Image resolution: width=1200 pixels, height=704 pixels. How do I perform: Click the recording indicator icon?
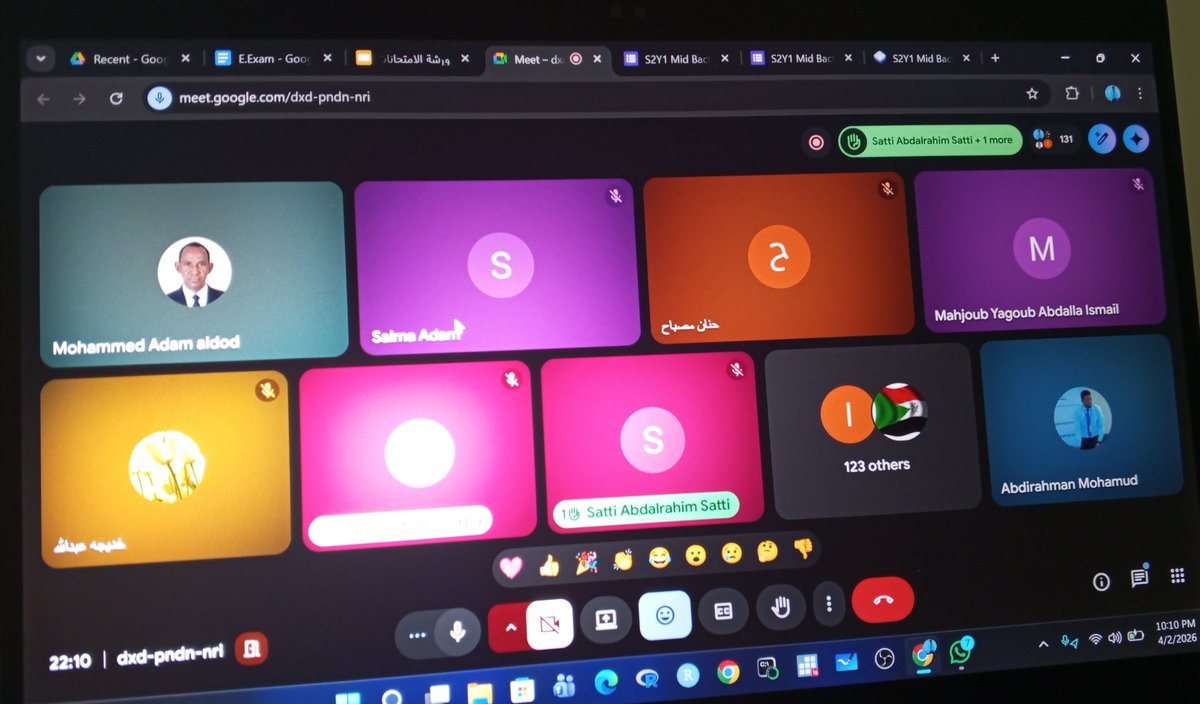[x=816, y=143]
